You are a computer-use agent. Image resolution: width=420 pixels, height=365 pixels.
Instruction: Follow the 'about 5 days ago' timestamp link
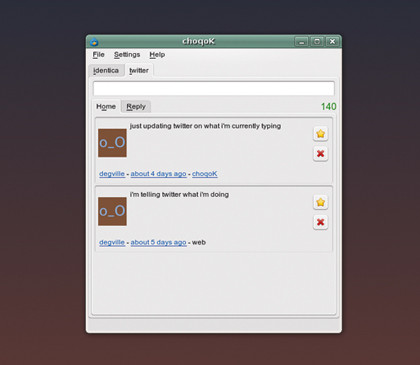coord(158,242)
